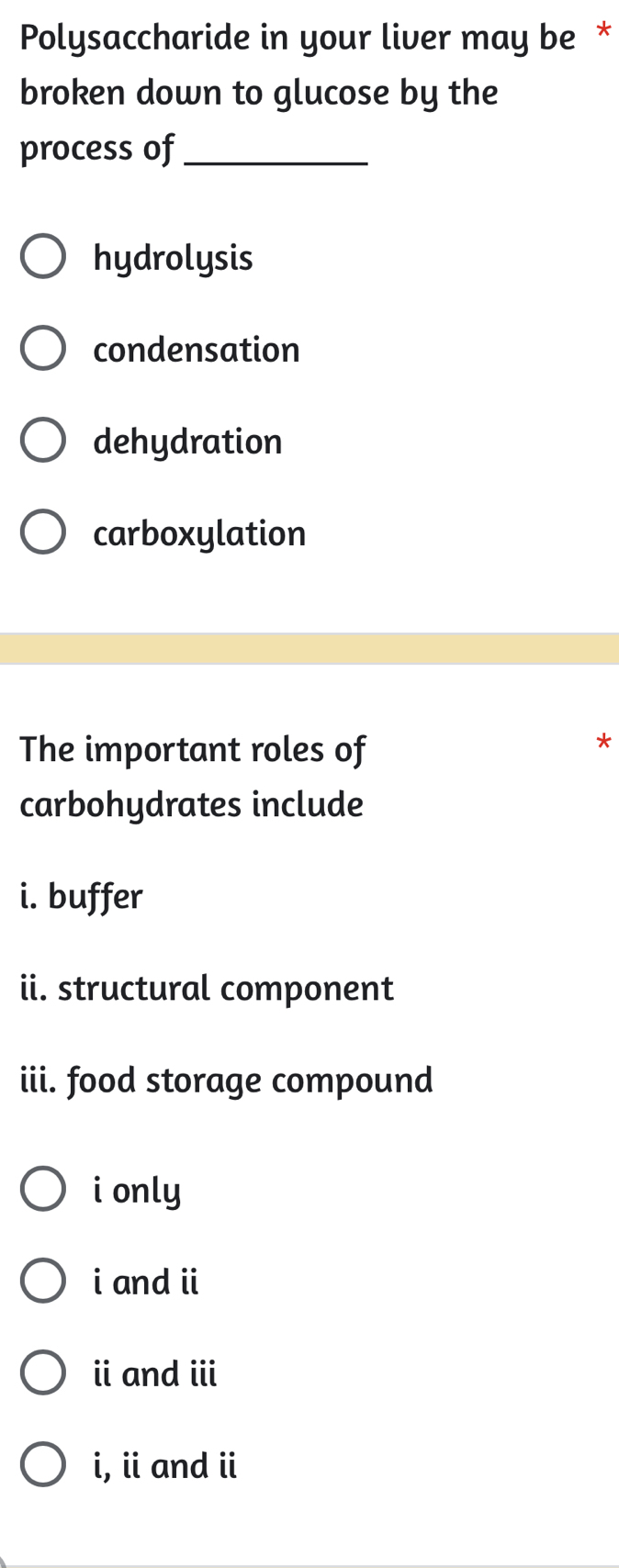
Task: Select the hydrolysis answer option
Action: pos(43,256)
